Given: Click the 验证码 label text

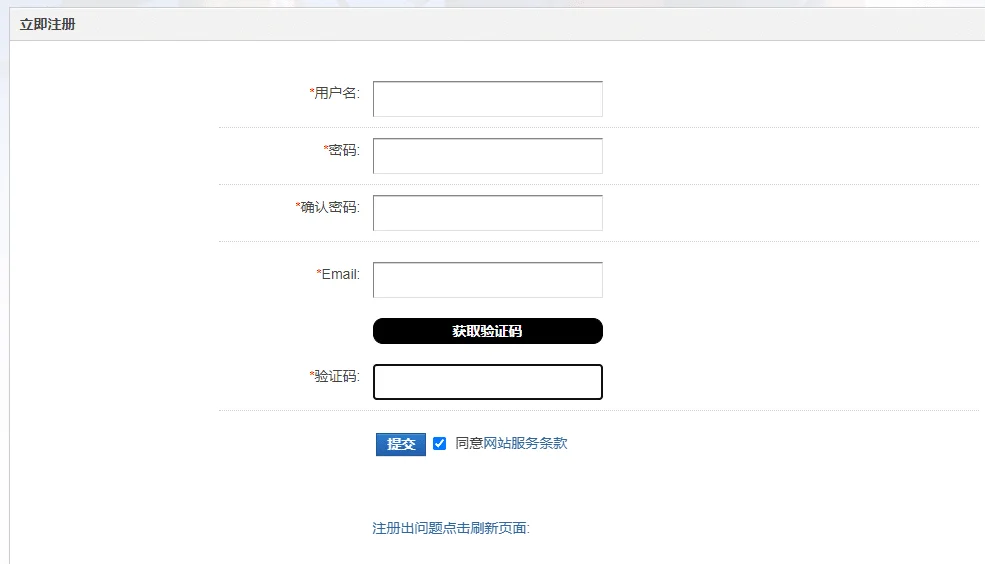Looking at the screenshot, I should (337, 376).
